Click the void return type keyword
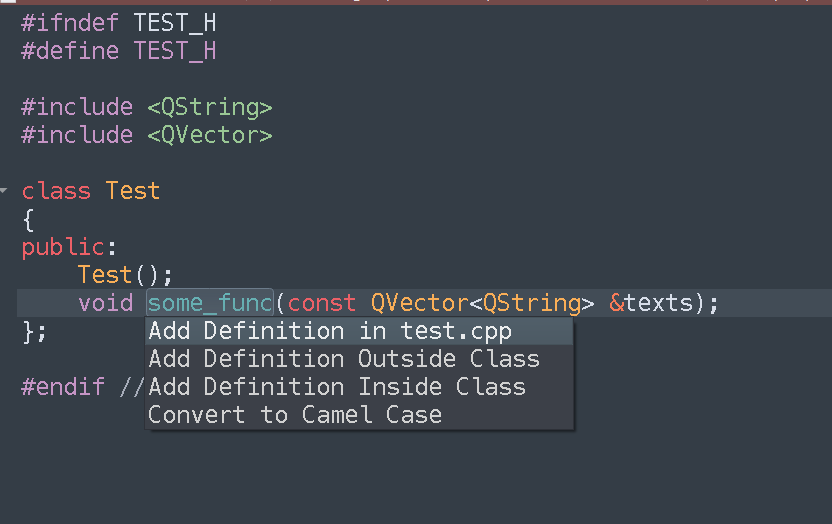The width and height of the screenshot is (832, 524). coord(105,303)
